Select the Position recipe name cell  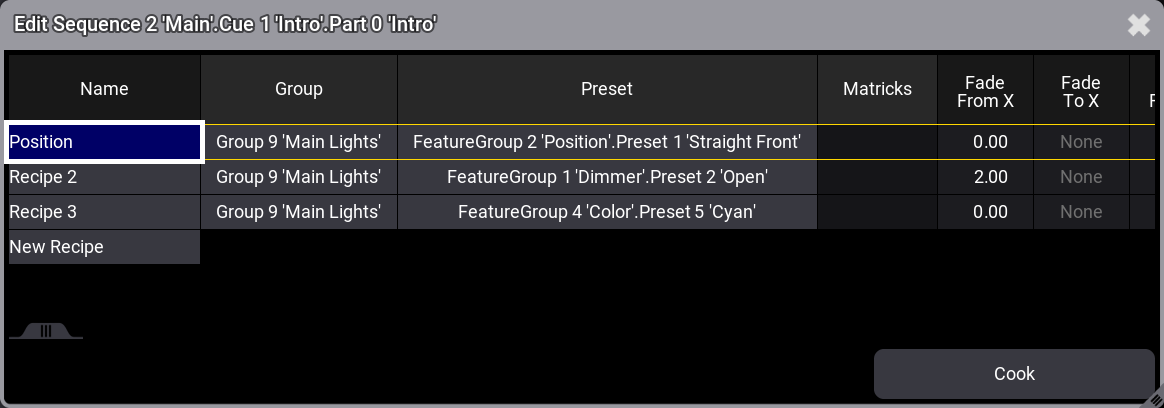pos(105,142)
